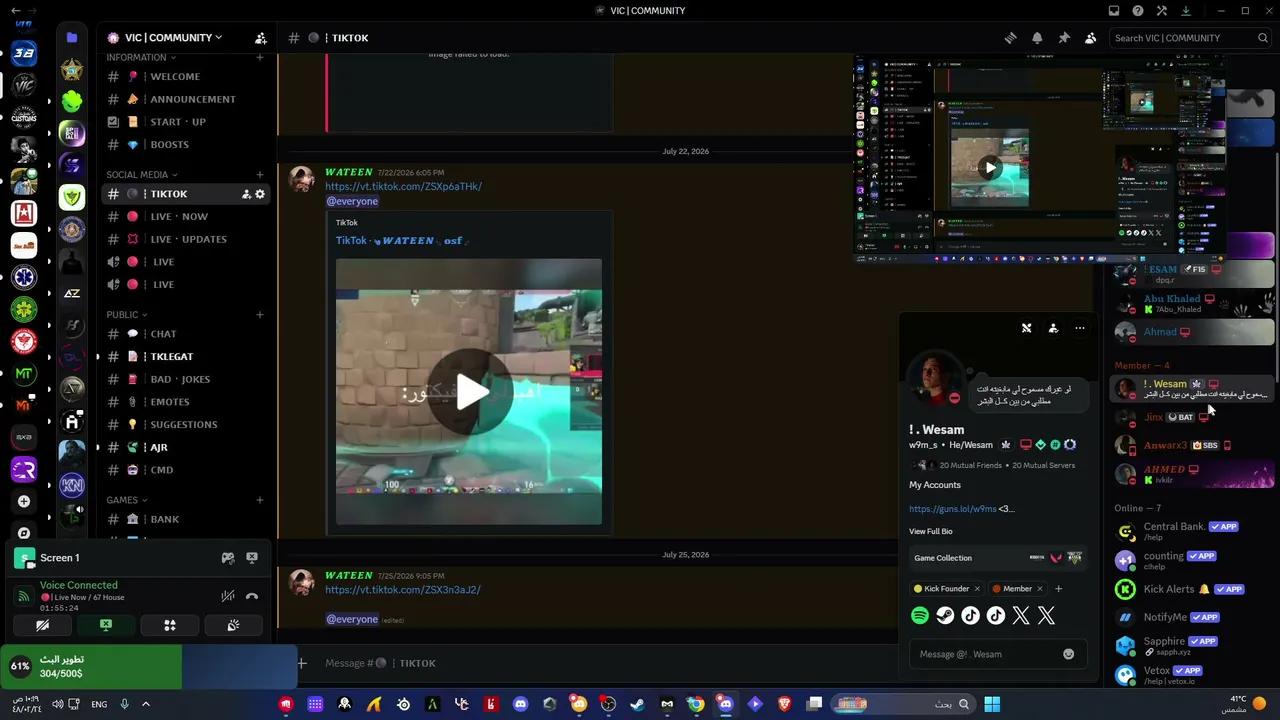Collapse the SOCIAL MEDIA category

coord(141,175)
